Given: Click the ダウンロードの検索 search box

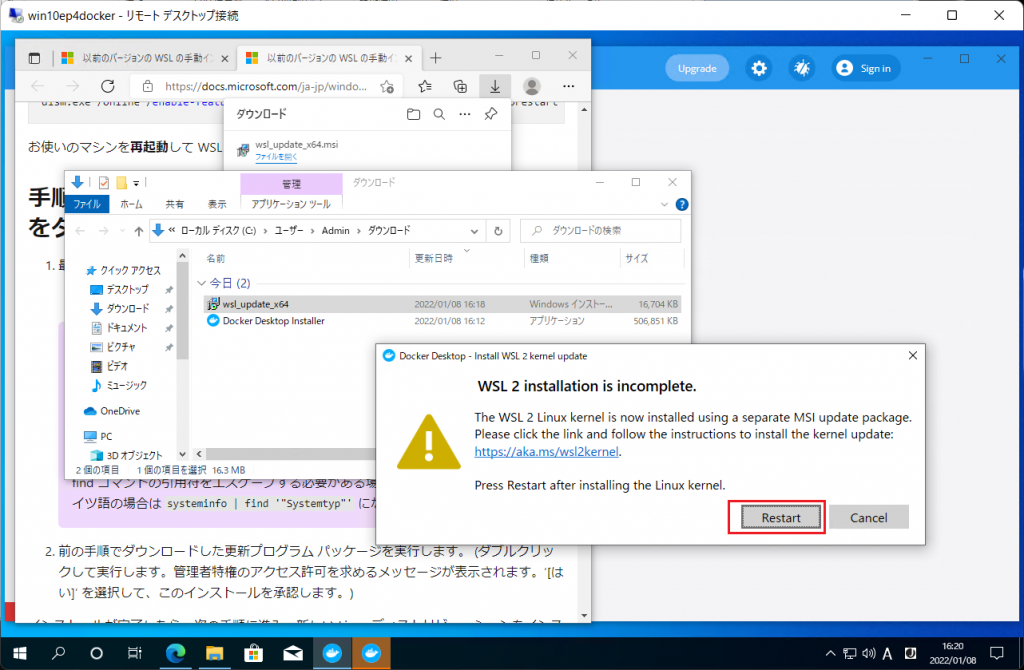Looking at the screenshot, I should (601, 231).
